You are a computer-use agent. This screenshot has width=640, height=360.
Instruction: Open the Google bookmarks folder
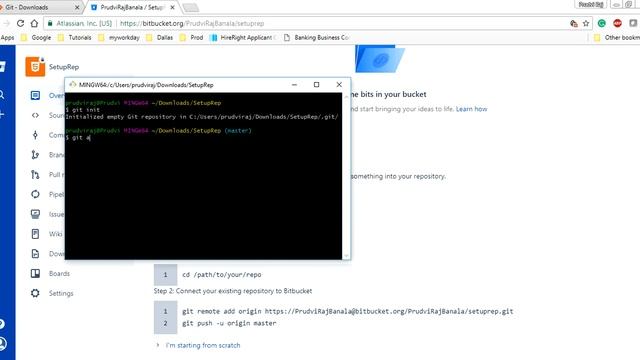click(36, 38)
